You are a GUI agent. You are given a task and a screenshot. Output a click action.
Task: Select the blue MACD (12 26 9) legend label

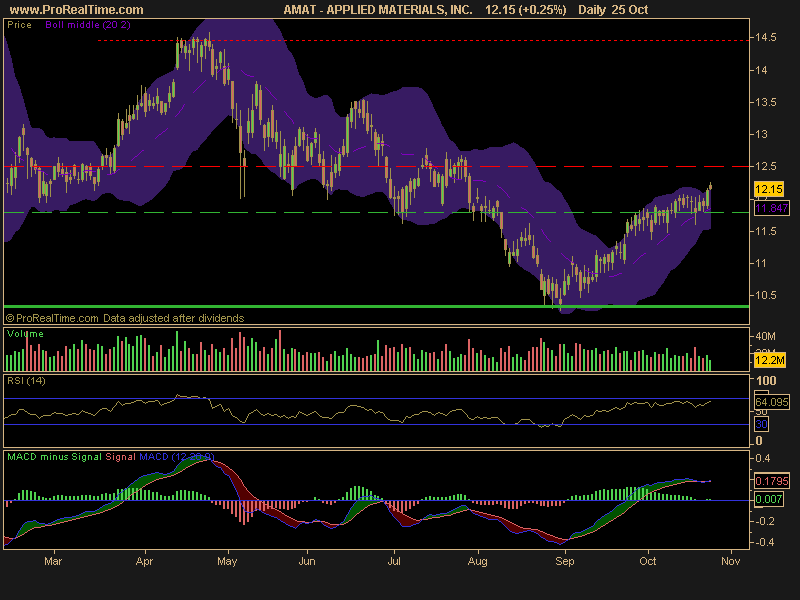click(177, 457)
